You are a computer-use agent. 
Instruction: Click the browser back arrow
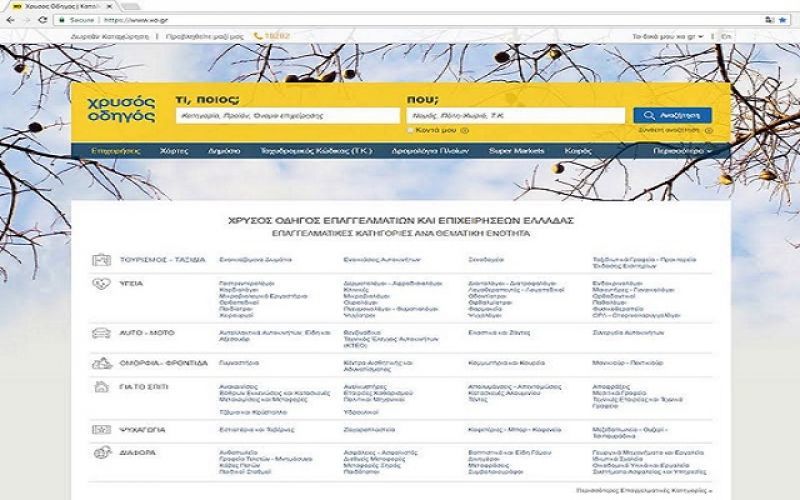[x=10, y=20]
